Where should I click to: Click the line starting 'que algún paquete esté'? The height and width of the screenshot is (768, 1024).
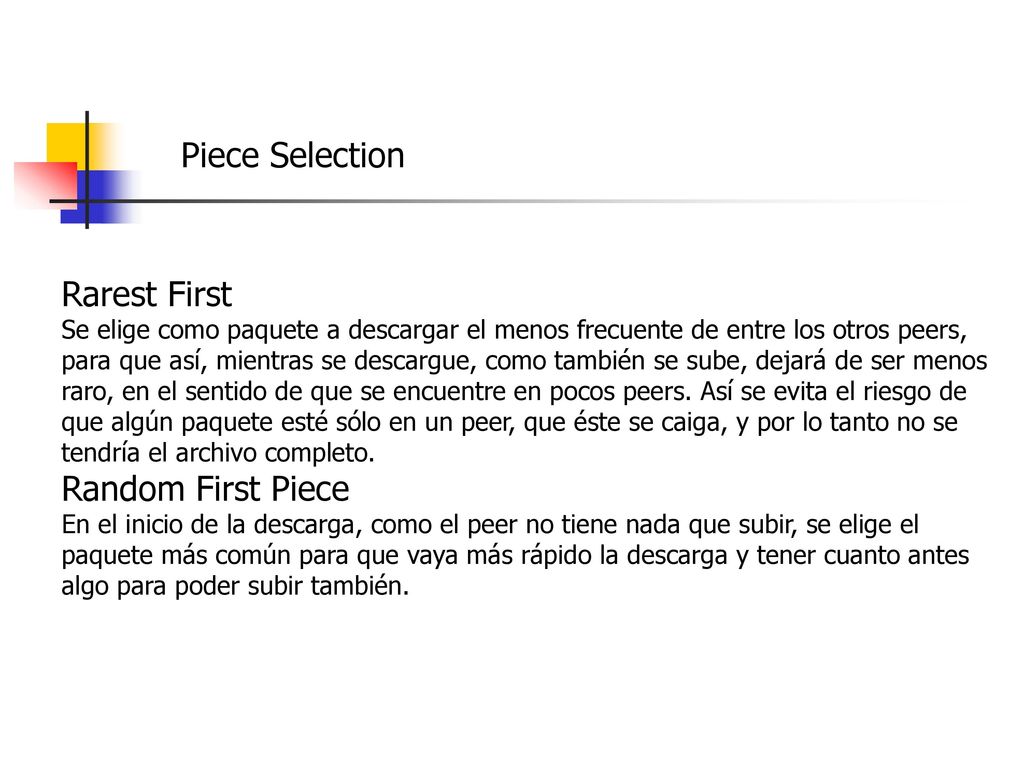[x=509, y=422]
